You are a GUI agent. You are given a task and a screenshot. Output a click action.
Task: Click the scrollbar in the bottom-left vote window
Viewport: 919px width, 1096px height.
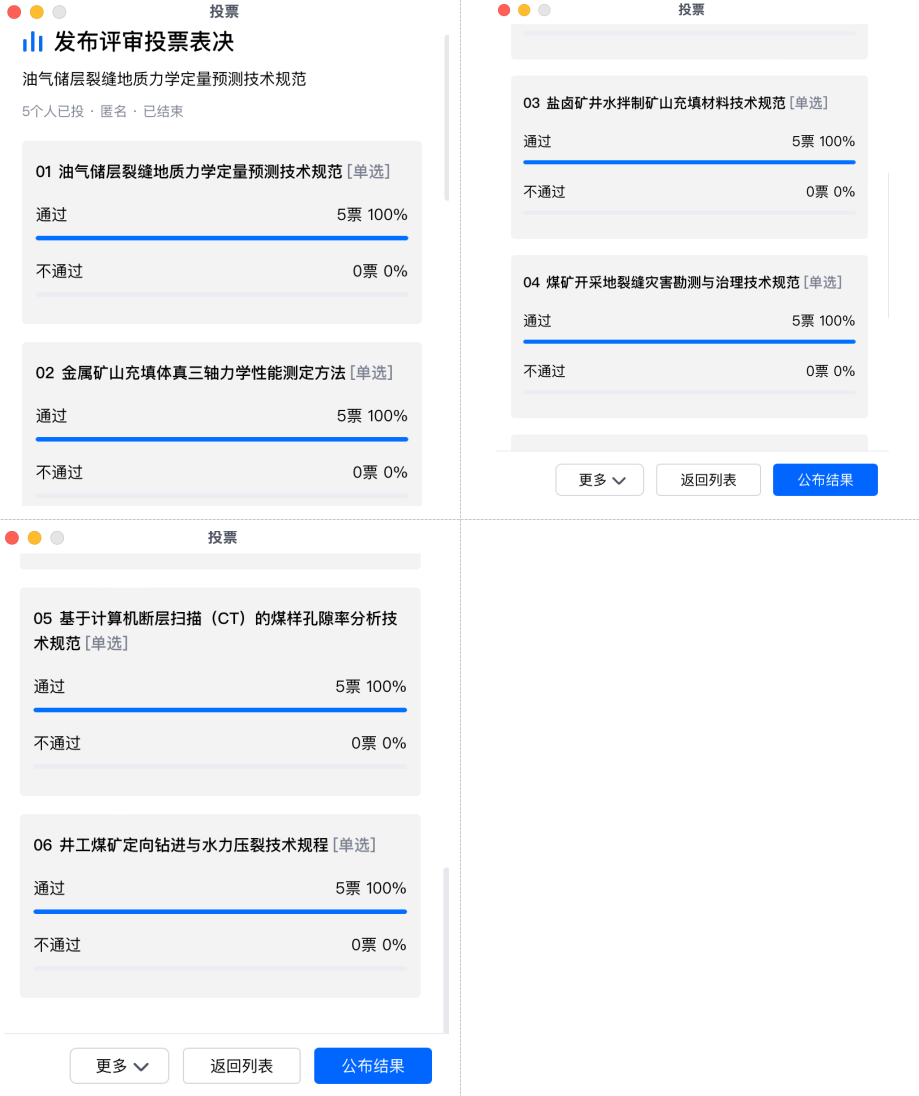click(446, 950)
